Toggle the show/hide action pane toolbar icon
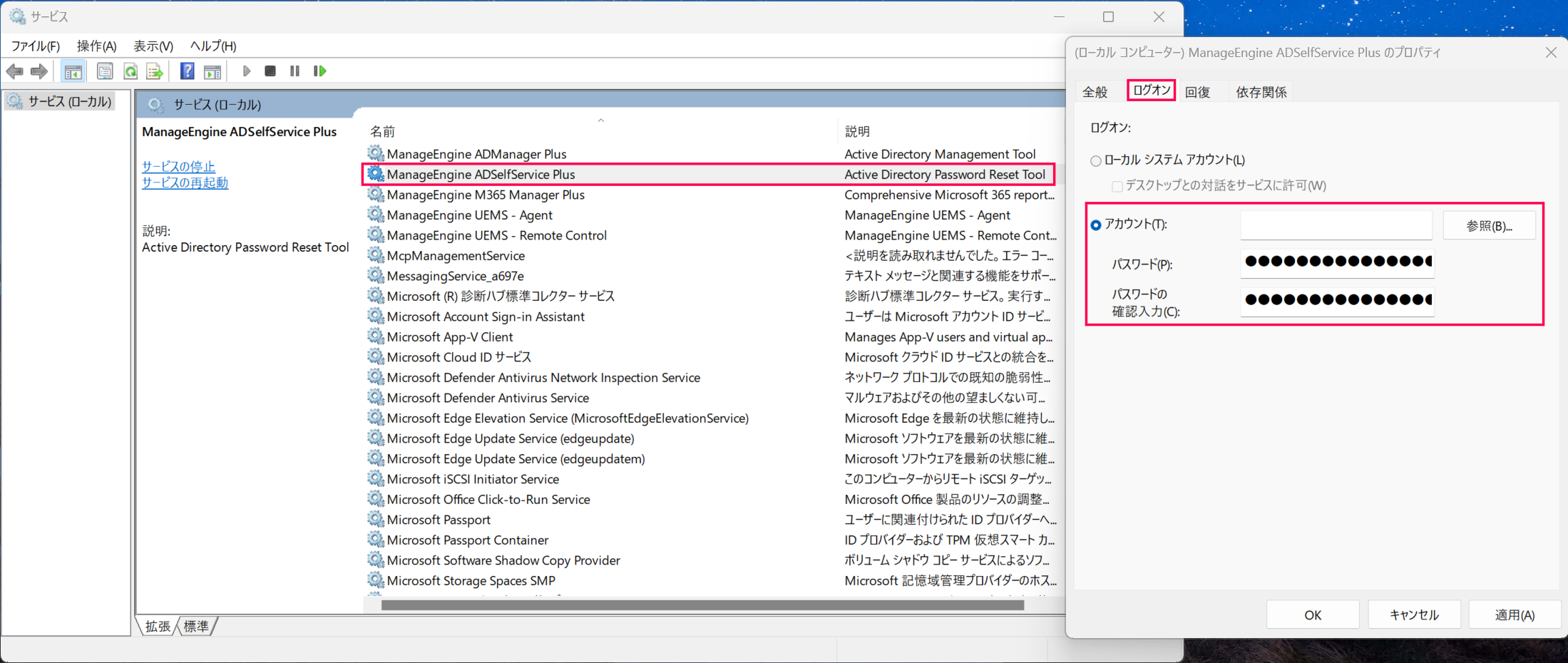 [x=212, y=71]
